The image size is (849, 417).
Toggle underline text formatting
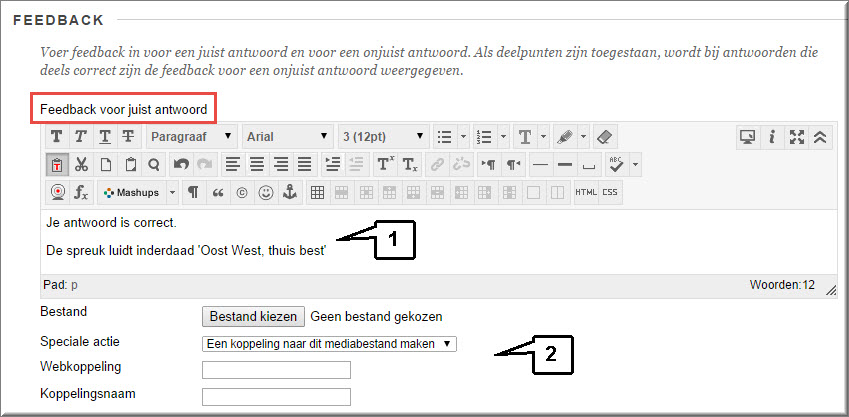coord(105,137)
